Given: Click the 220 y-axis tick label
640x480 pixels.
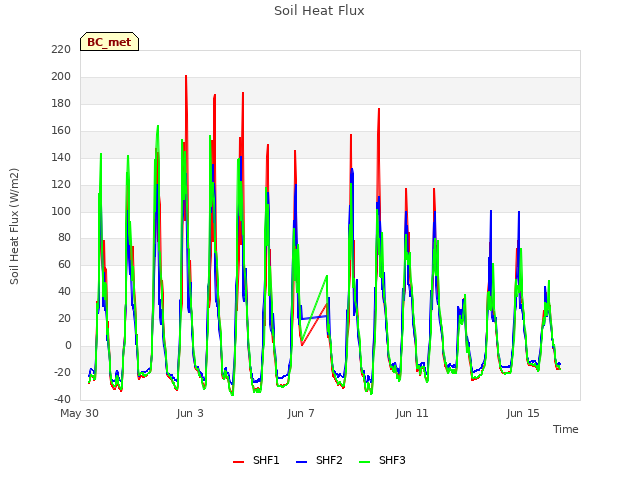Looking at the screenshot, I should 61,50.
